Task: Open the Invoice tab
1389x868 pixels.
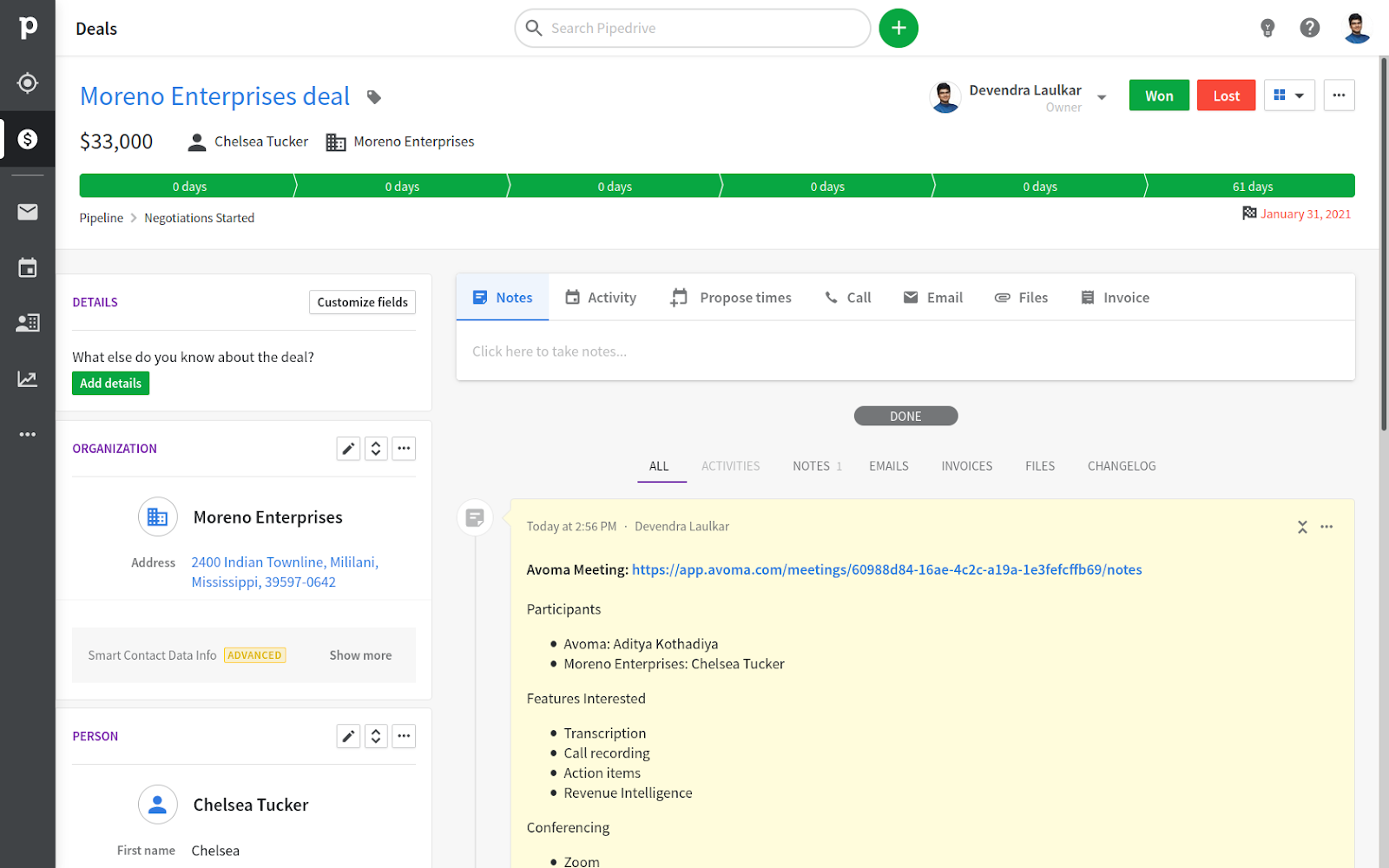Action: tap(1115, 298)
